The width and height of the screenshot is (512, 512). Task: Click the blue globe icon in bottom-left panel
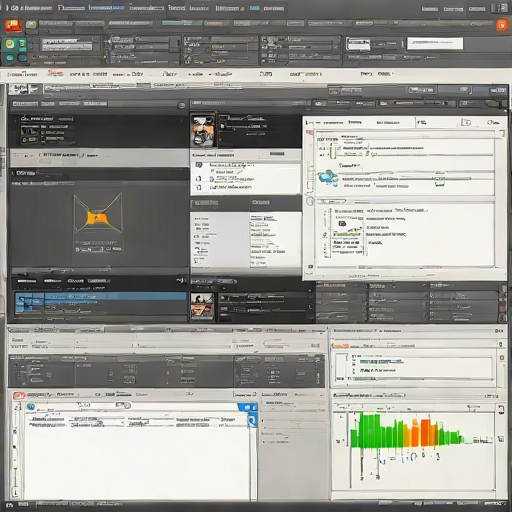click(31, 406)
